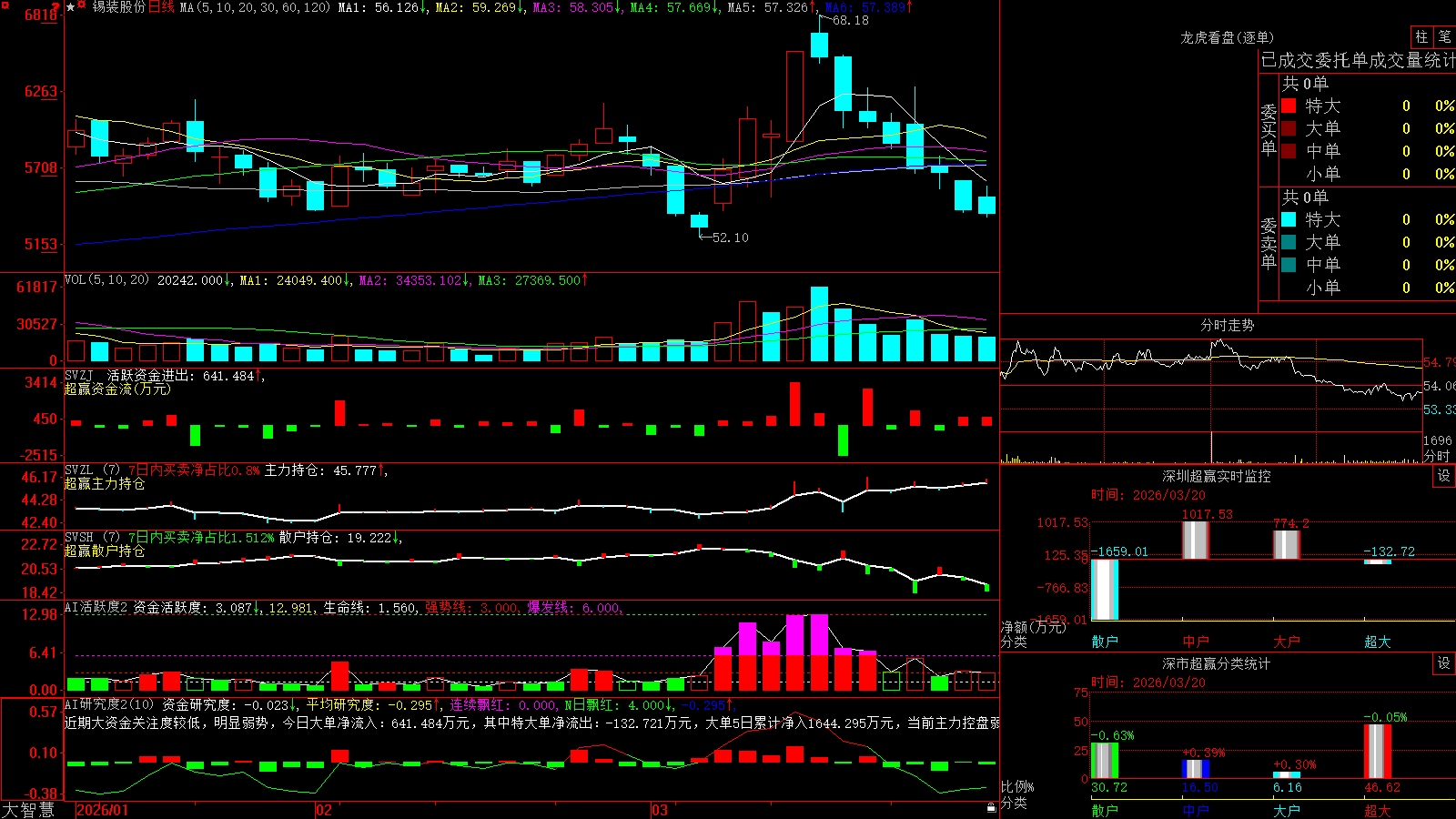Click the 68.18 high price annotation
1456x819 pixels.
click(x=851, y=20)
